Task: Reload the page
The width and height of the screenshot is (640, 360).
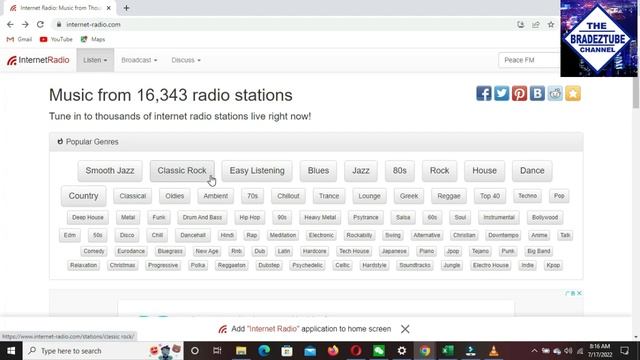Action: pos(40,24)
